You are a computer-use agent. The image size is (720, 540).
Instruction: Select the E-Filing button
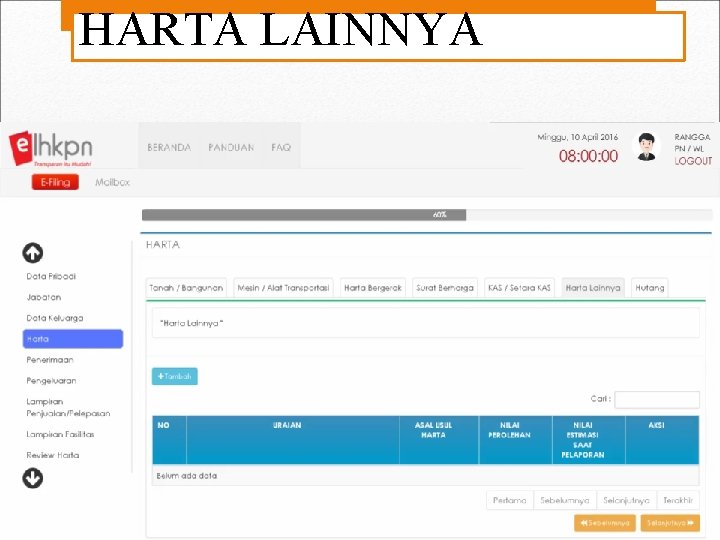55,182
